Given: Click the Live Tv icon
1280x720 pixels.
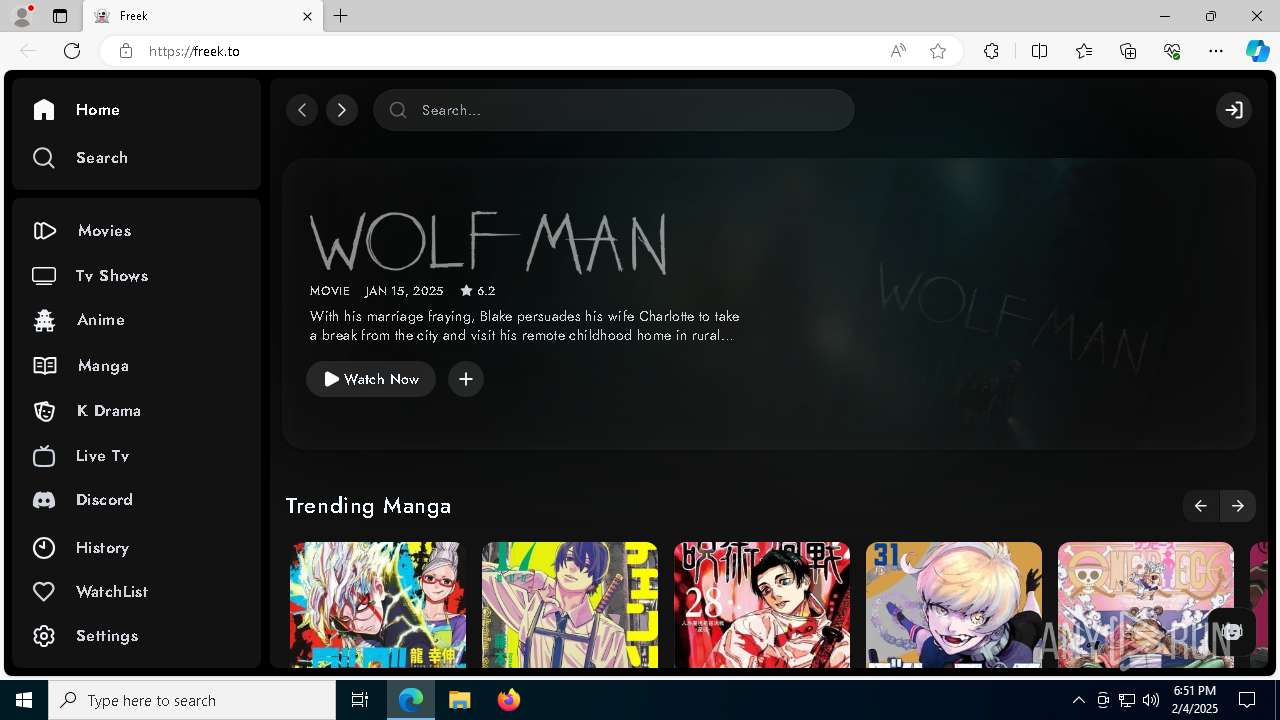Looking at the screenshot, I should click(44, 456).
